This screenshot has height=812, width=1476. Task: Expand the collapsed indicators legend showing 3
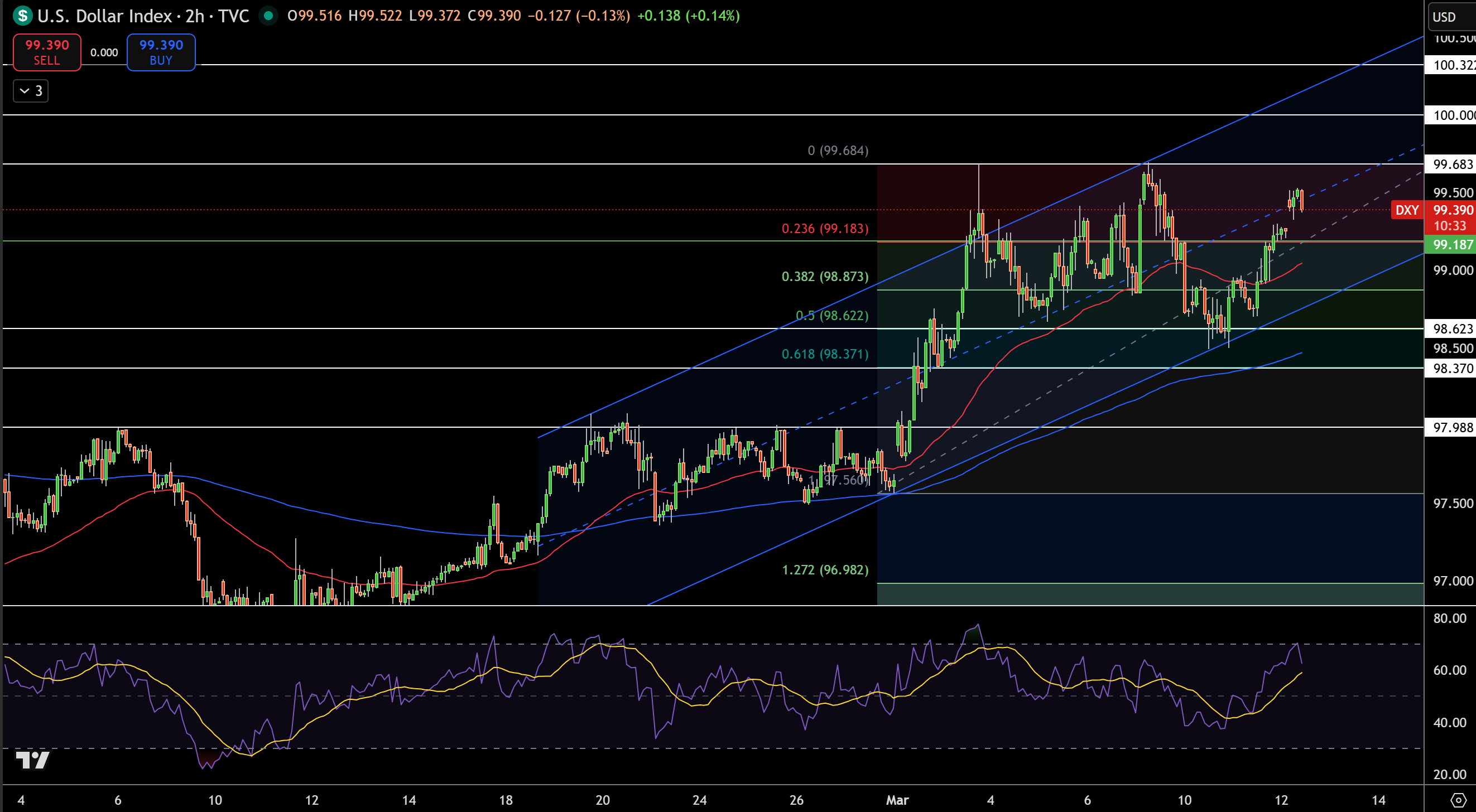tap(31, 91)
